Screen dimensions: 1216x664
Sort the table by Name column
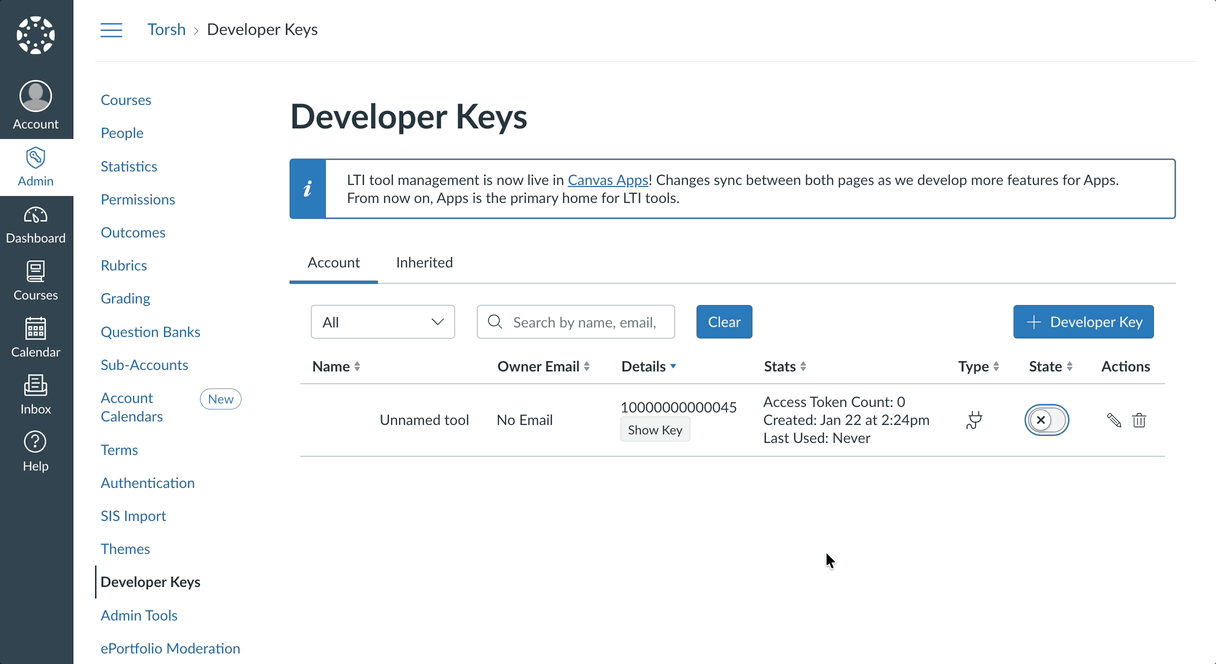pyautogui.click(x=336, y=367)
